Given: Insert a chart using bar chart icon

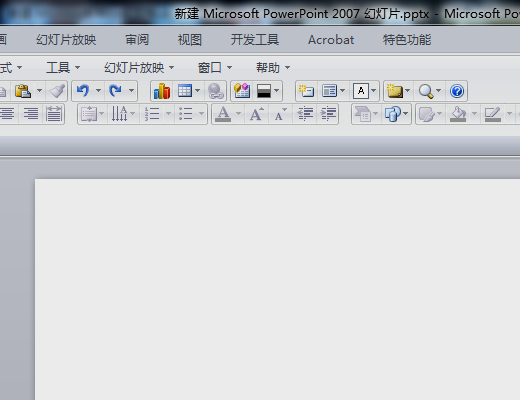Looking at the screenshot, I should click(x=162, y=91).
